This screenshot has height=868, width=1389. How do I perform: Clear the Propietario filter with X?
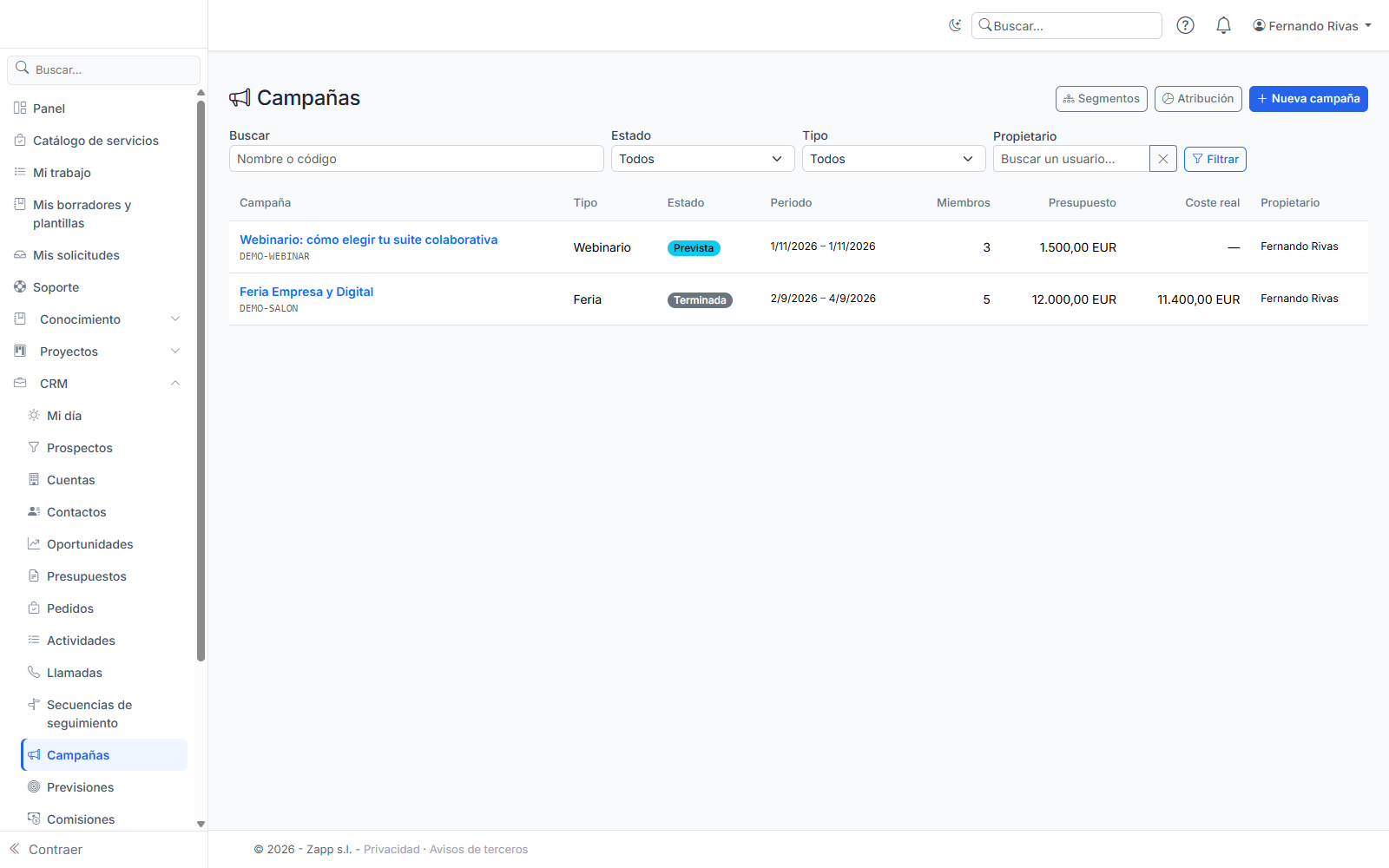click(1163, 159)
